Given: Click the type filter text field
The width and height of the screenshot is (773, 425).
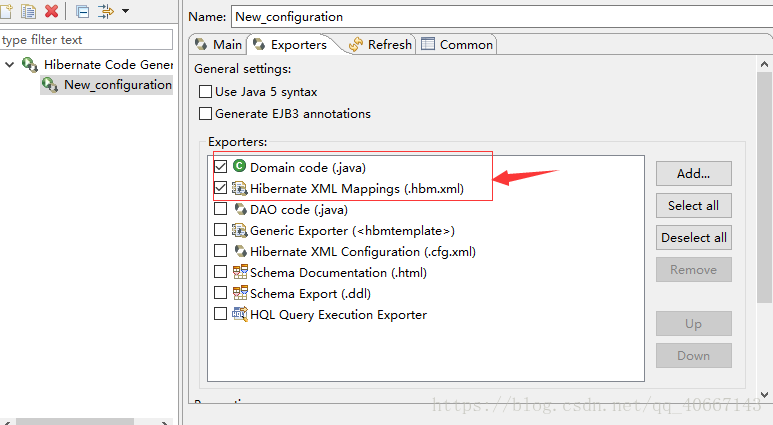Looking at the screenshot, I should [x=86, y=39].
